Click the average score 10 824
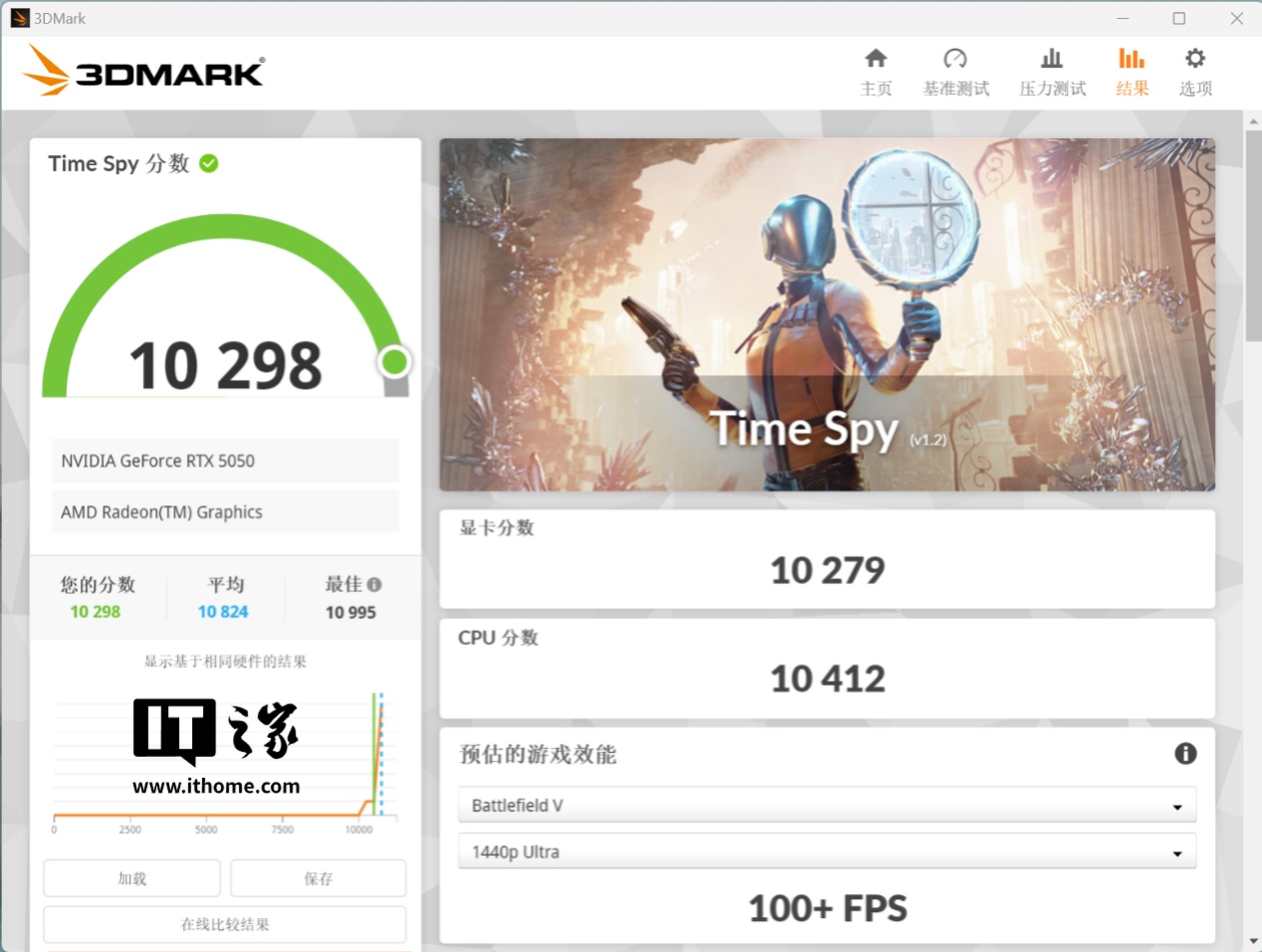This screenshot has width=1262, height=952. coord(223,612)
